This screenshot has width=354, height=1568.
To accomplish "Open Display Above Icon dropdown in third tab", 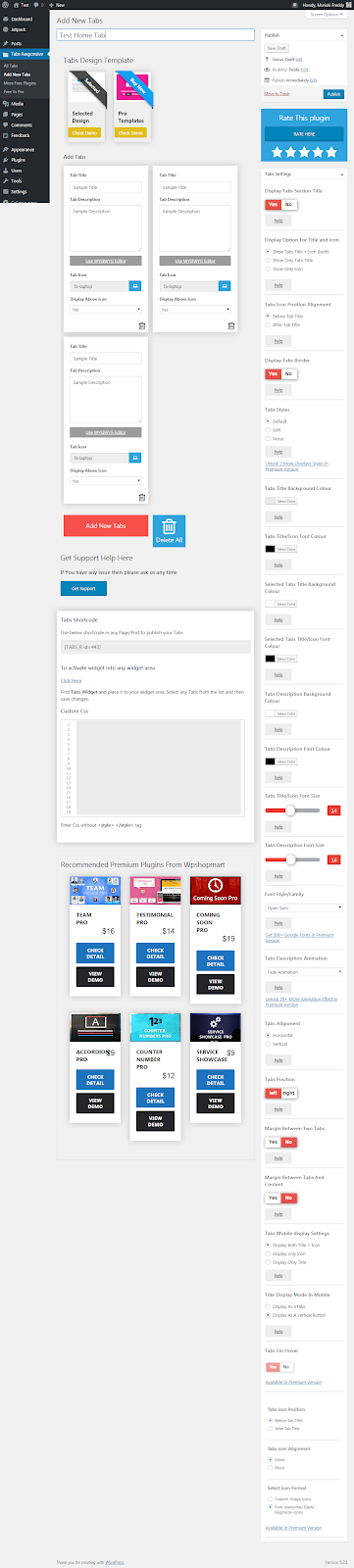I will (106, 480).
